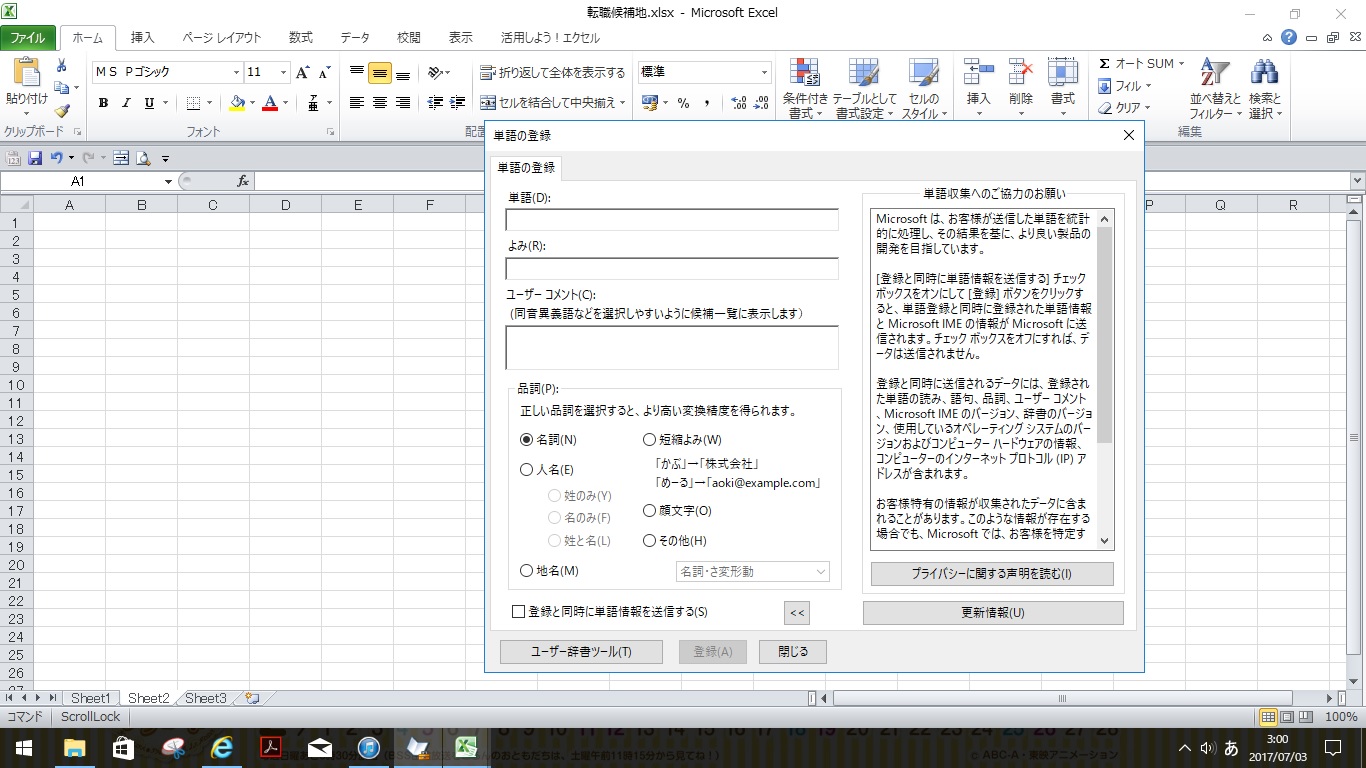Enable 登録と同時に単語情報を送信する checkbox

[518, 612]
